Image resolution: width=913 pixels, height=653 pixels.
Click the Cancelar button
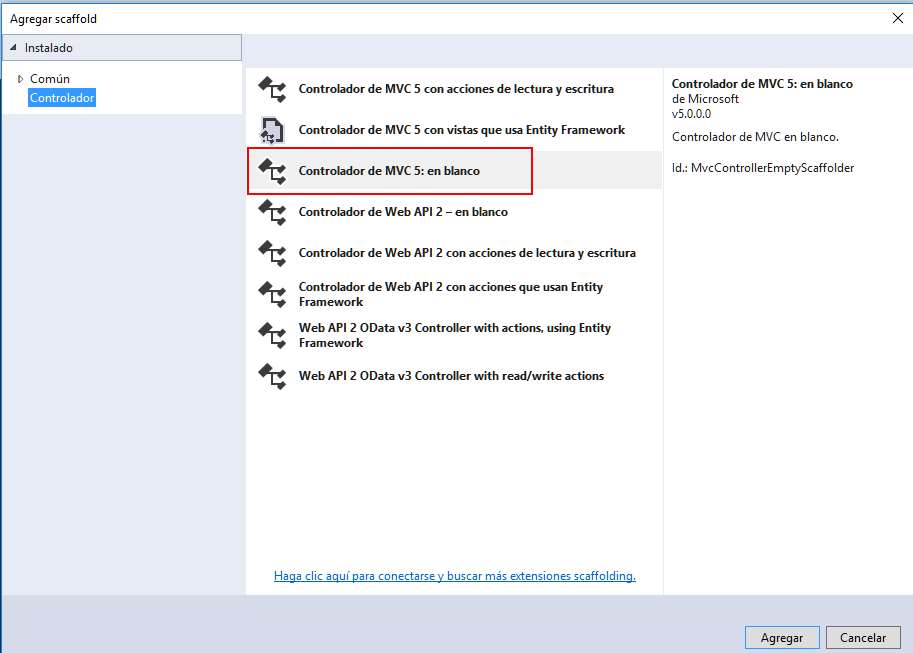coord(863,638)
